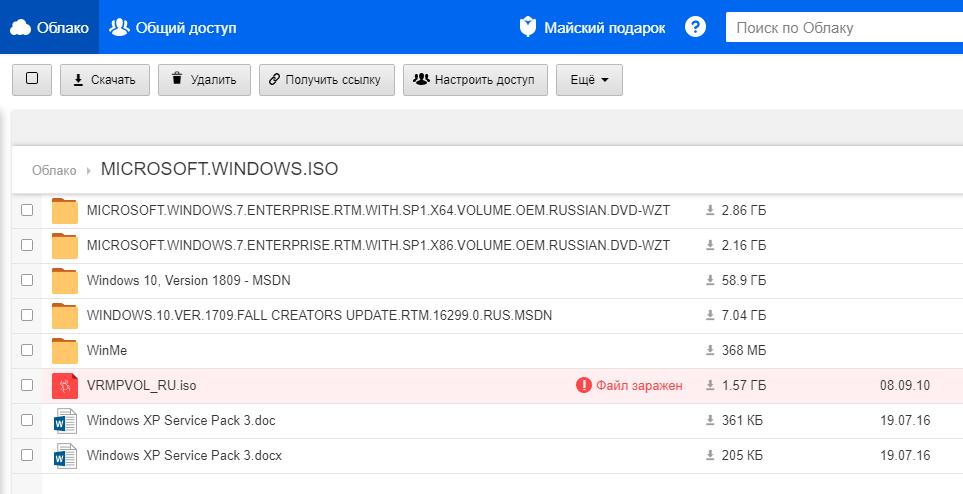Screen dimensions: 963x494
Task: Focus the Поиск по Облаку search field
Action: [844, 28]
